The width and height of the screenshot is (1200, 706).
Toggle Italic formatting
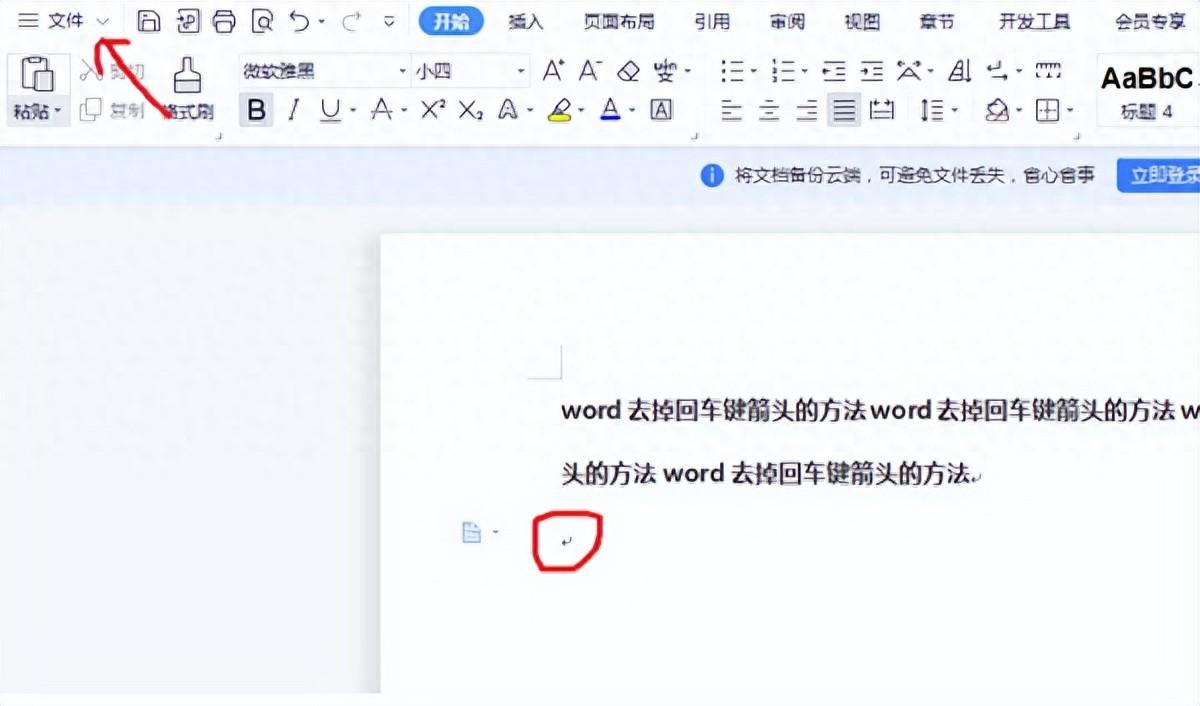(293, 110)
